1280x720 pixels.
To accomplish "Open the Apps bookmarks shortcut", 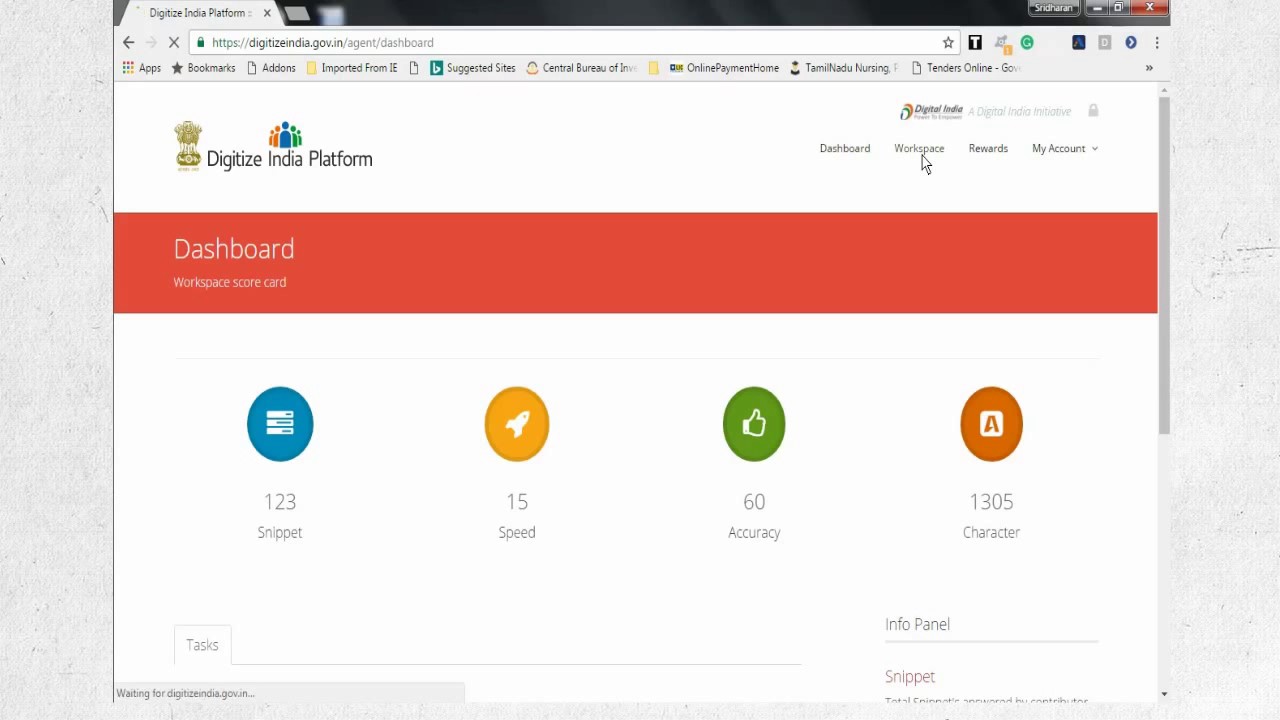I will 142,68.
